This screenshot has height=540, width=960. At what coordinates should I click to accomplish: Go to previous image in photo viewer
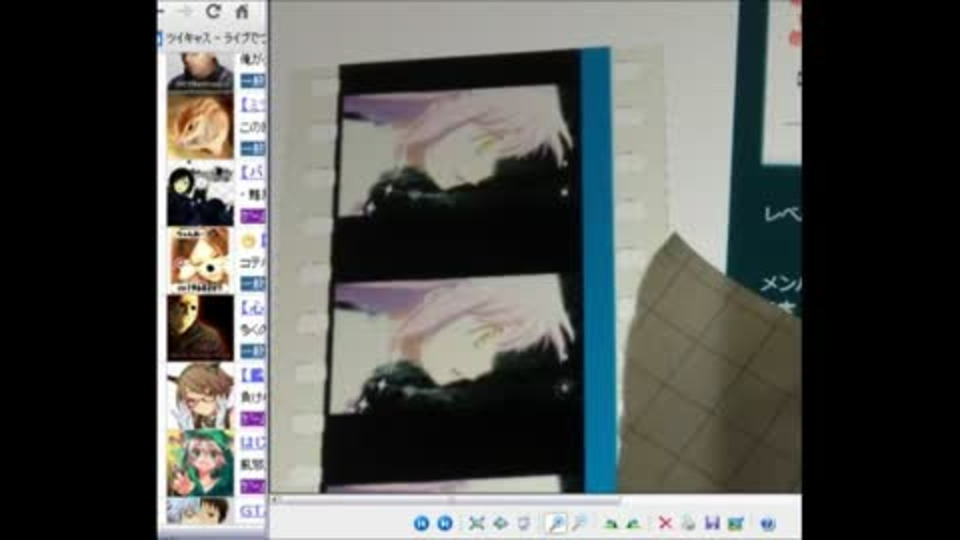point(421,523)
